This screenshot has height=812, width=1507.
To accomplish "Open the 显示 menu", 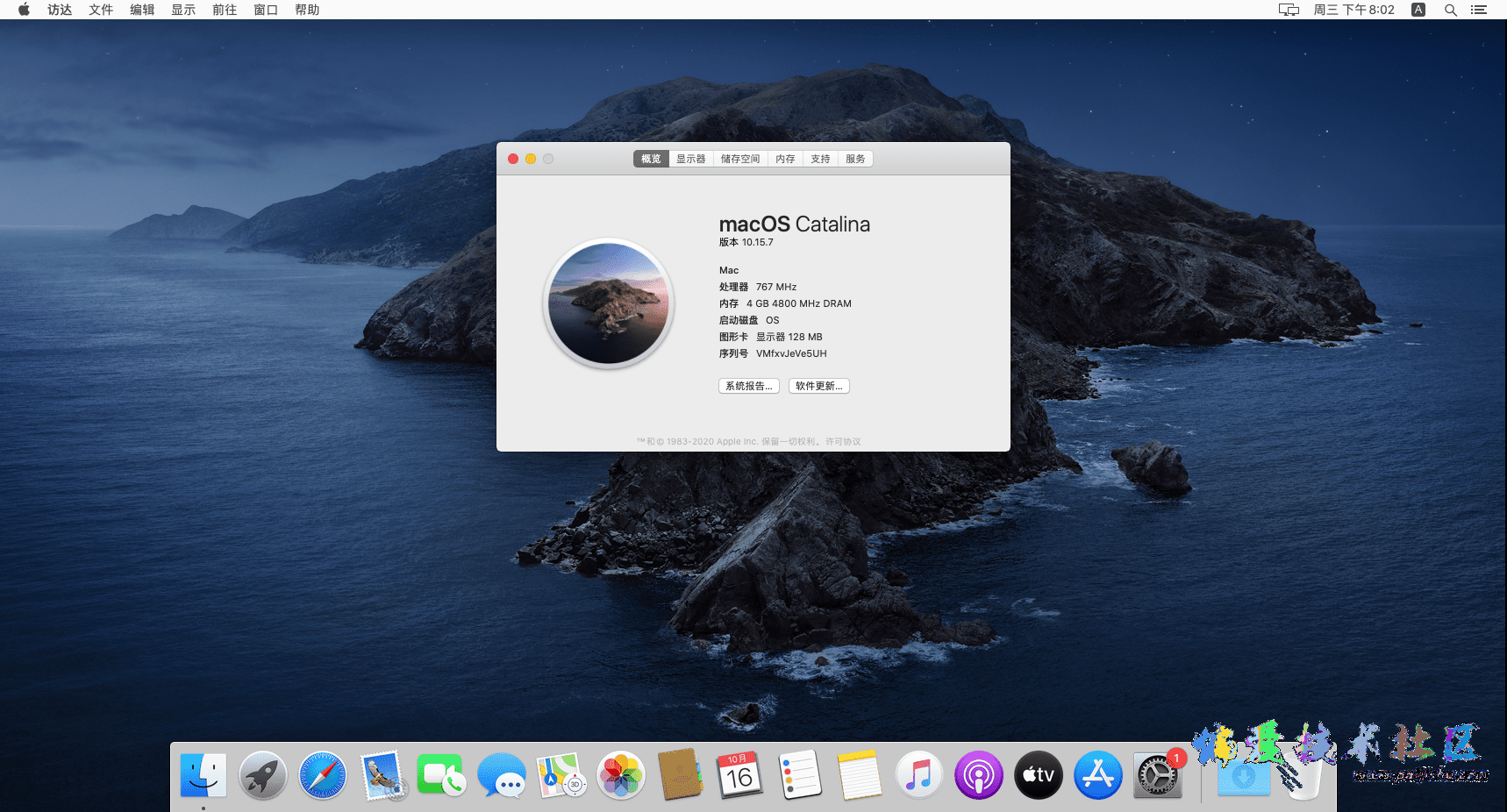I will tap(183, 10).
